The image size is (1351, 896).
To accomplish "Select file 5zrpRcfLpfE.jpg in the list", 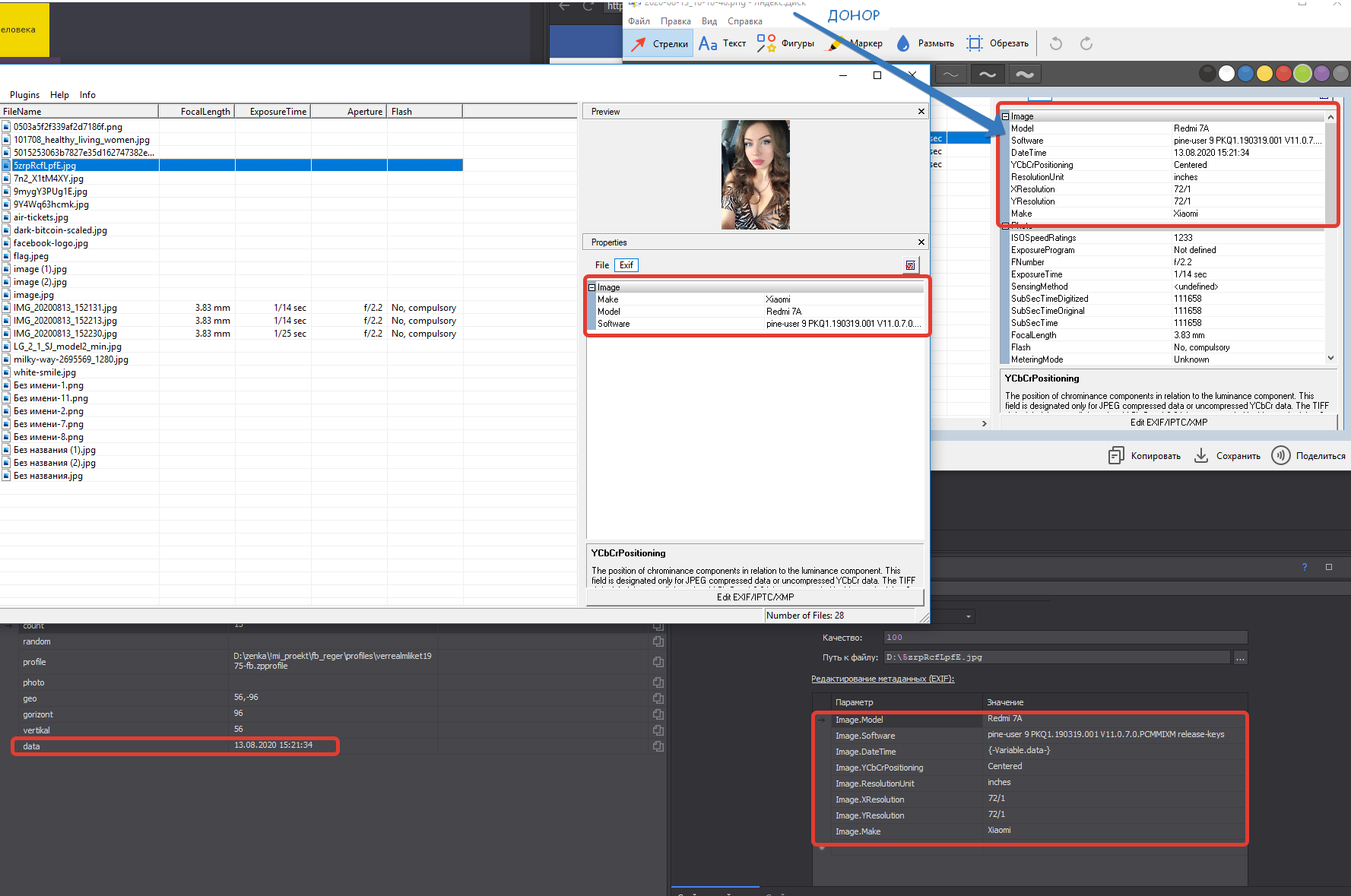I will coord(45,166).
